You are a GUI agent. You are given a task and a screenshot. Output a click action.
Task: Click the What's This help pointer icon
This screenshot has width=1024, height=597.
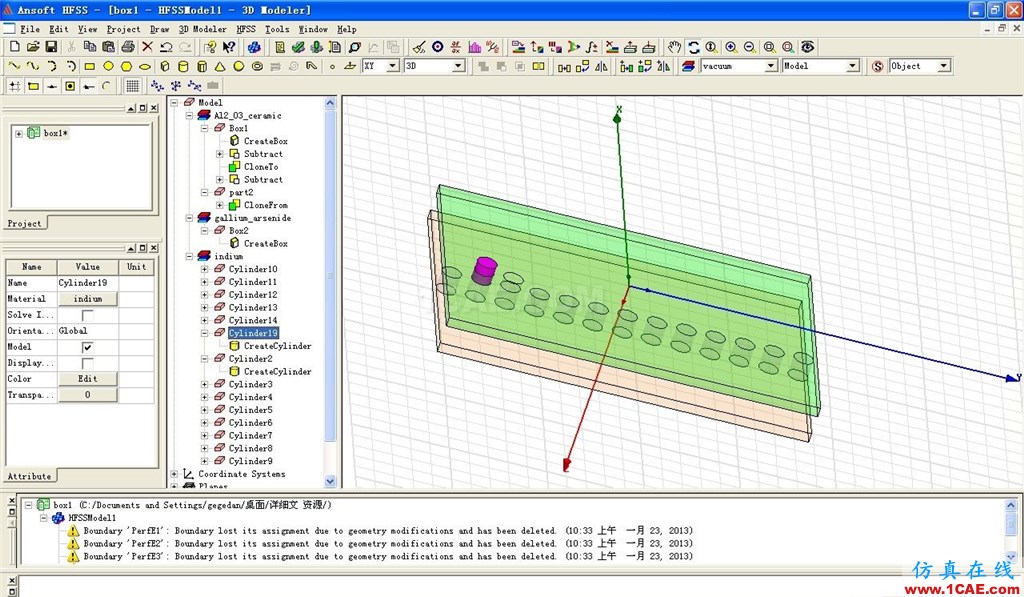[x=229, y=47]
